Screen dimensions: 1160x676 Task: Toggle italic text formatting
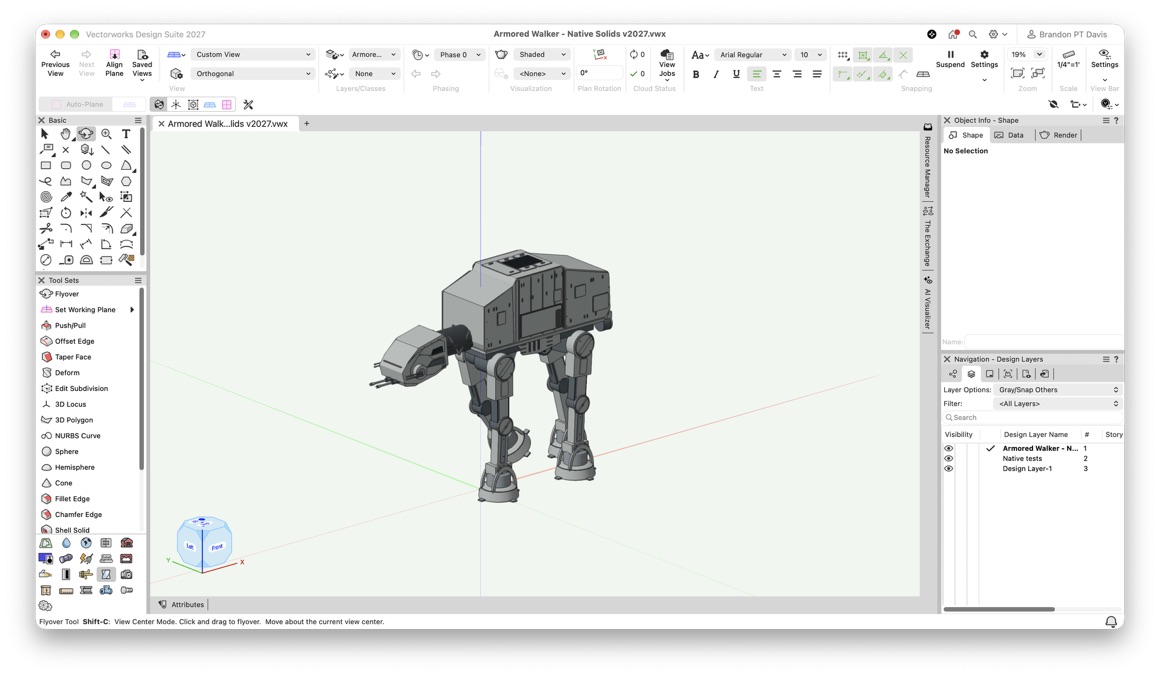coord(715,74)
